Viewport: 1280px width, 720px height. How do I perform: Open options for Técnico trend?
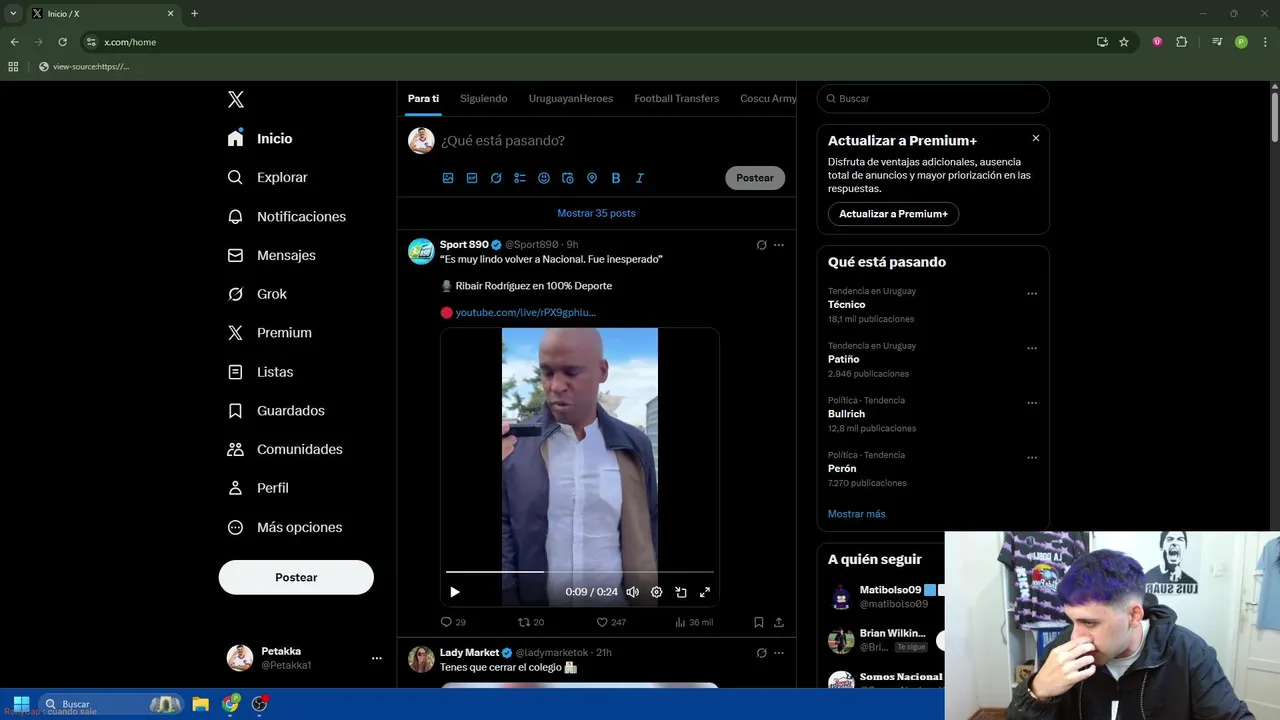1032,294
